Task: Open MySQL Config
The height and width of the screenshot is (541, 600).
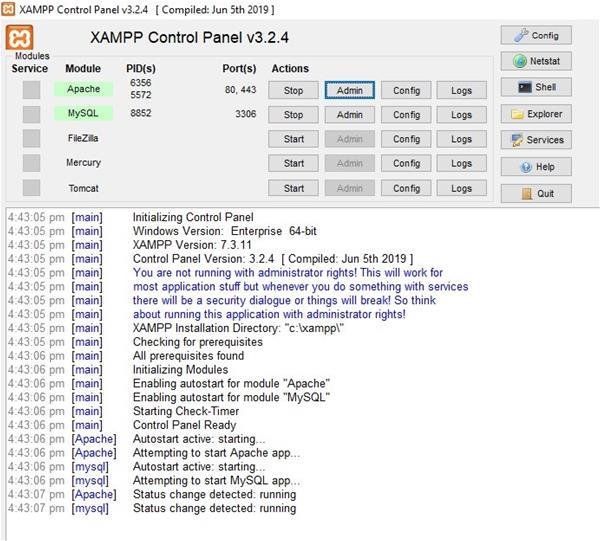Action: 406,114
